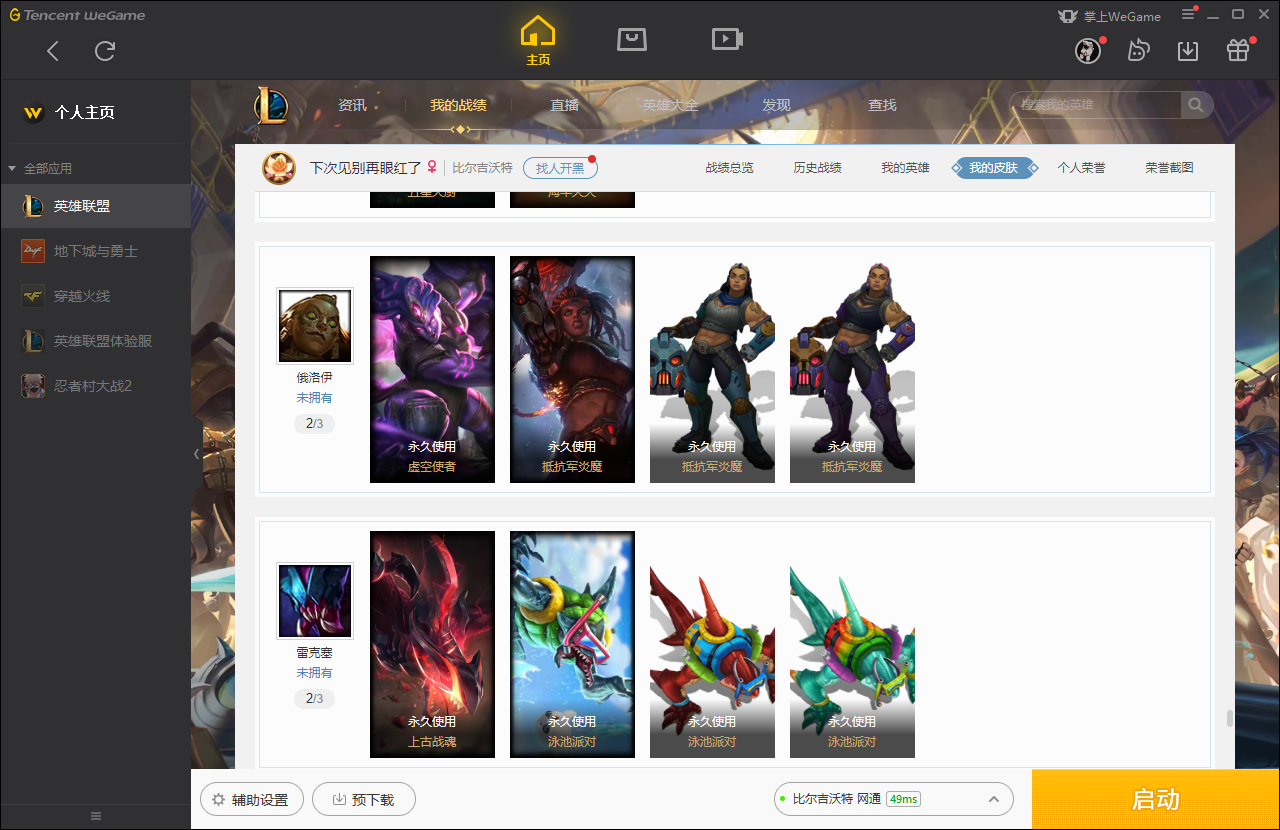Switch to 荣誉截图 sub-tab
The width and height of the screenshot is (1280, 830).
click(1169, 168)
